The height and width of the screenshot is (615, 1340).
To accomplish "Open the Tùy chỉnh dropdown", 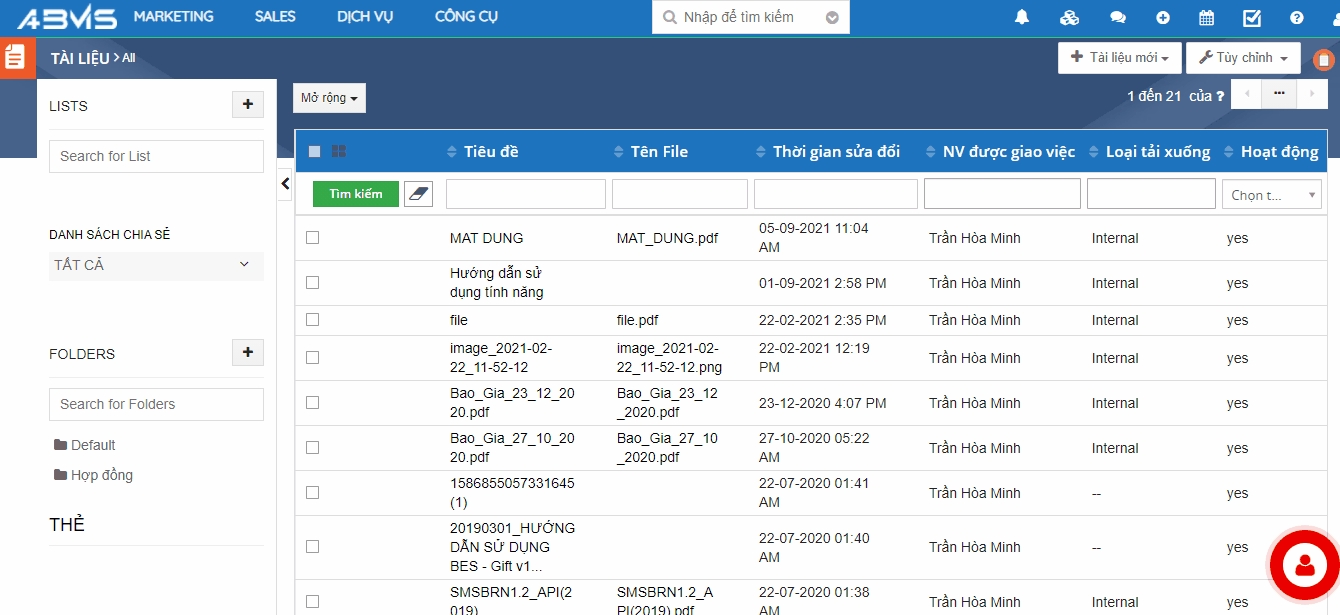I will tap(1243, 58).
